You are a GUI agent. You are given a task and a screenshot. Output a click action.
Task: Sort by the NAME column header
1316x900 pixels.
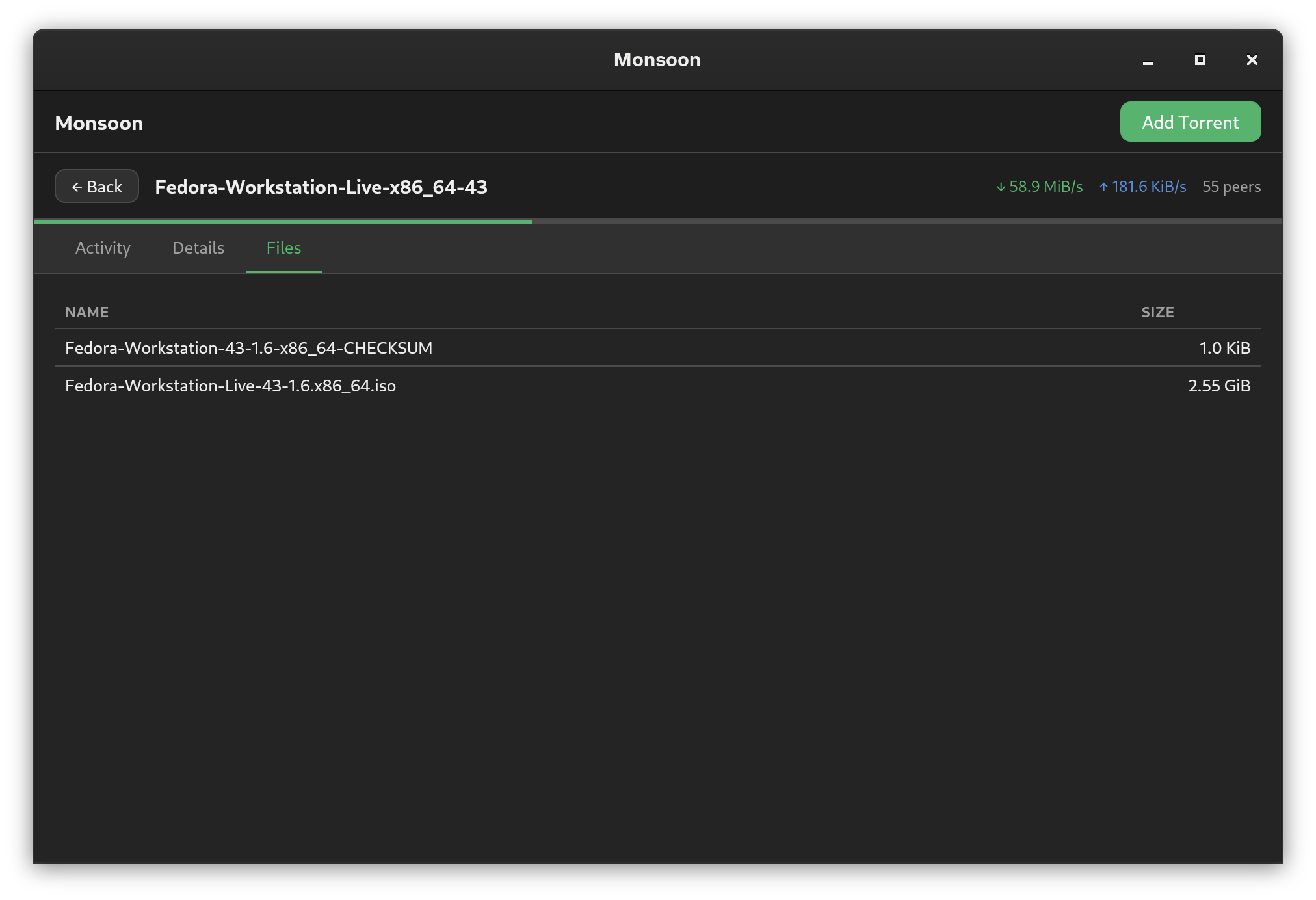(87, 312)
